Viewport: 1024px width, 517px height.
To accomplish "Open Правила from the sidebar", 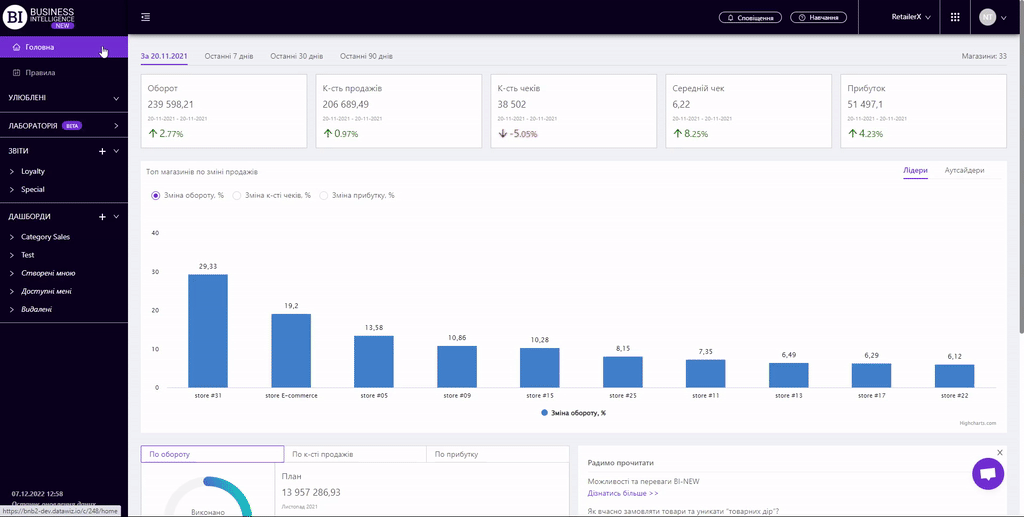I will tap(40, 73).
